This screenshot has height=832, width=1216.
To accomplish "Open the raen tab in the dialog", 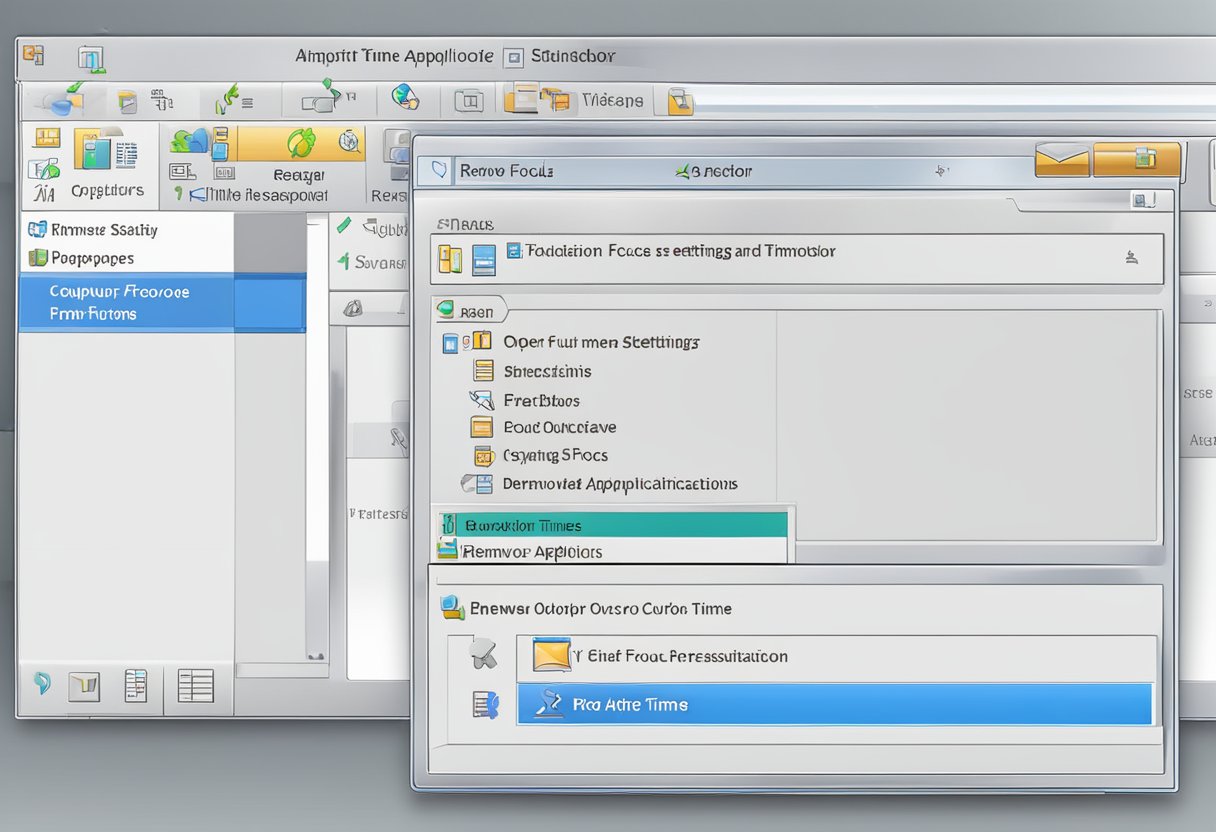I will pyautogui.click(x=470, y=311).
